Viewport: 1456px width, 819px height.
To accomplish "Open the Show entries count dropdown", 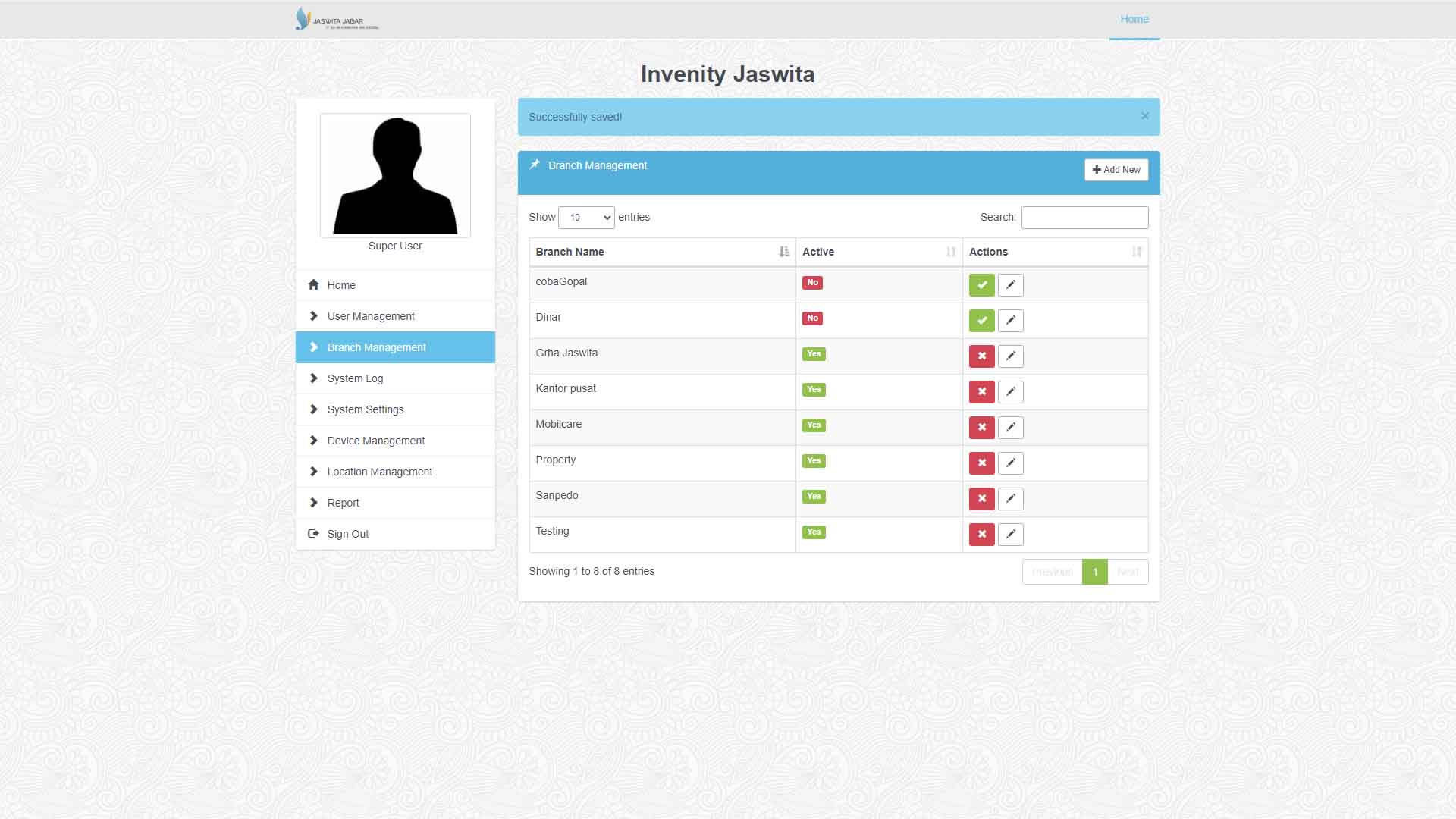I will pos(586,218).
